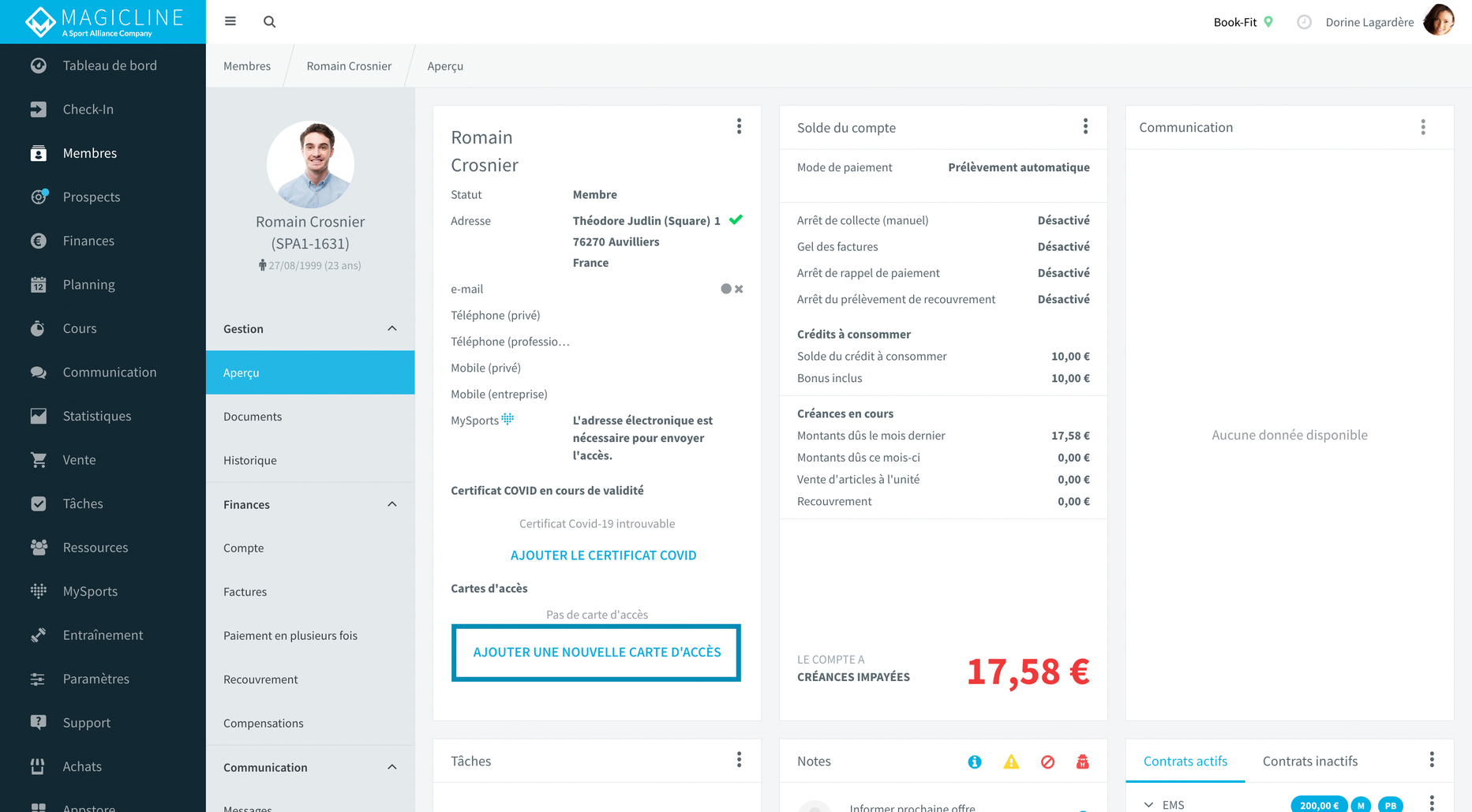The width and height of the screenshot is (1472, 812).
Task: Collapse the Finances submenu section
Action: (392, 505)
